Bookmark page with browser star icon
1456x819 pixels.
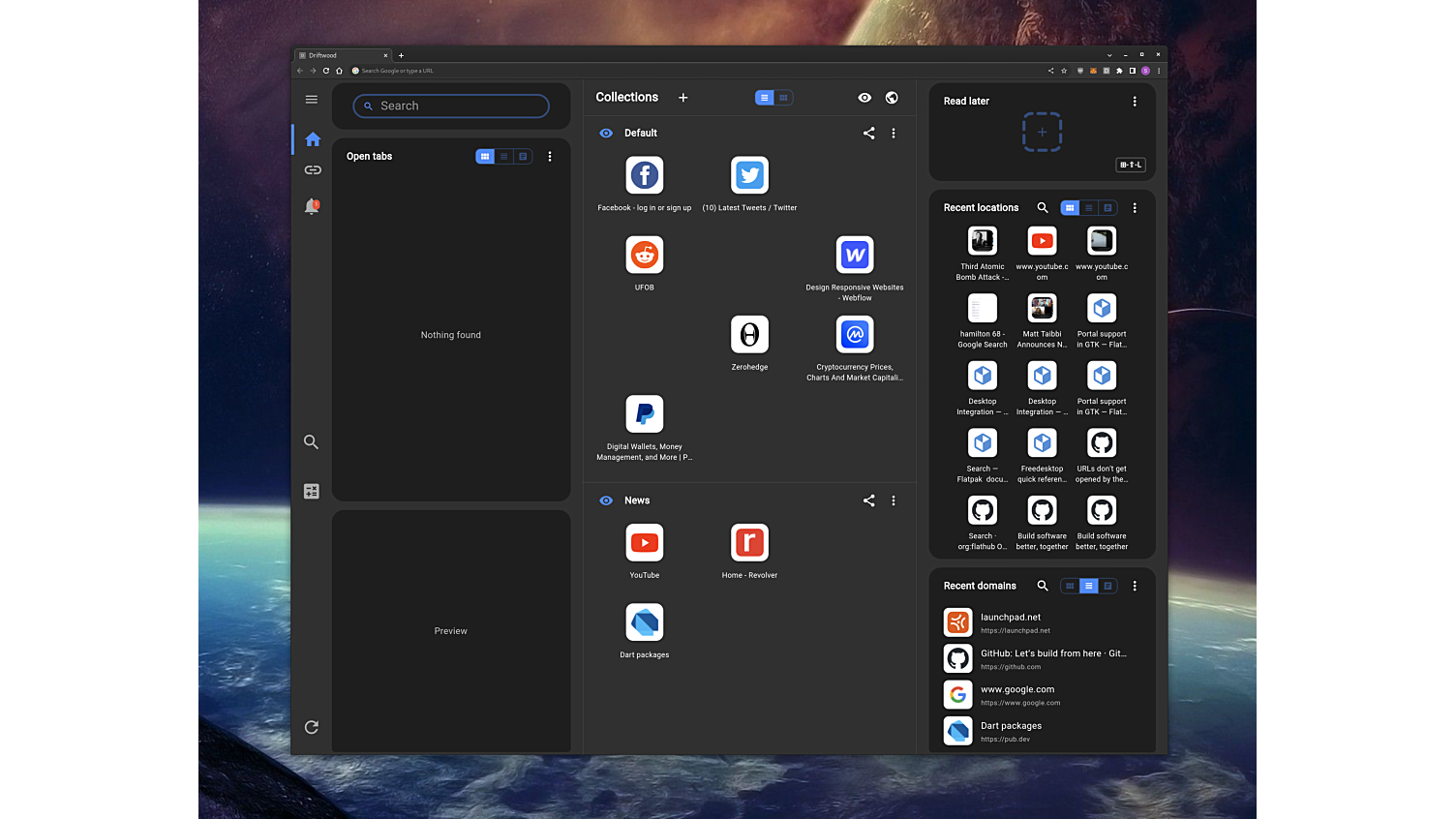click(1064, 71)
